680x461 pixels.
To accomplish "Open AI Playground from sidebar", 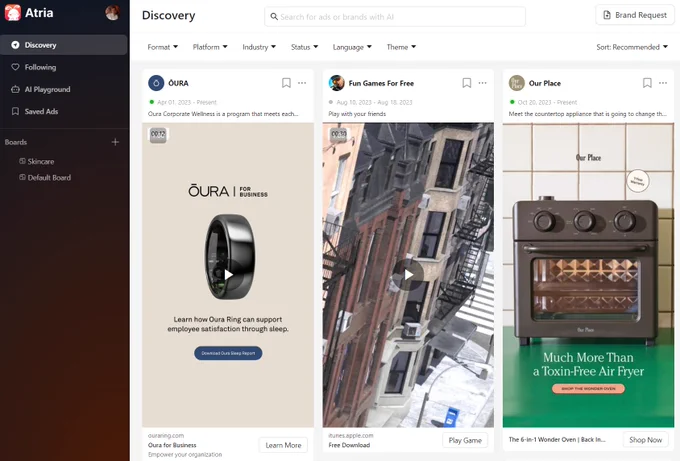I will coord(47,89).
